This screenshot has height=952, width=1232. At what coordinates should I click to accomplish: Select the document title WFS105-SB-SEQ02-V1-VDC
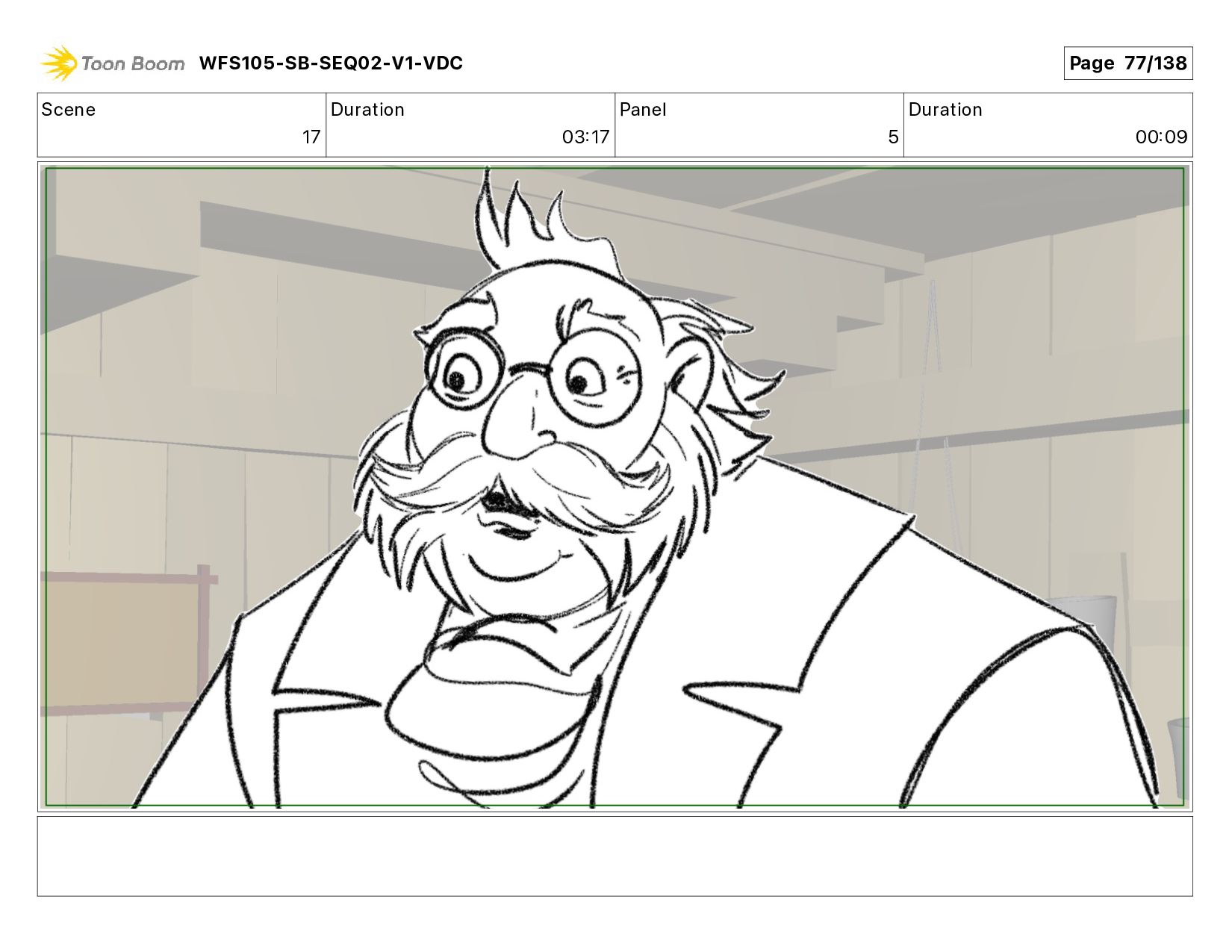331,63
